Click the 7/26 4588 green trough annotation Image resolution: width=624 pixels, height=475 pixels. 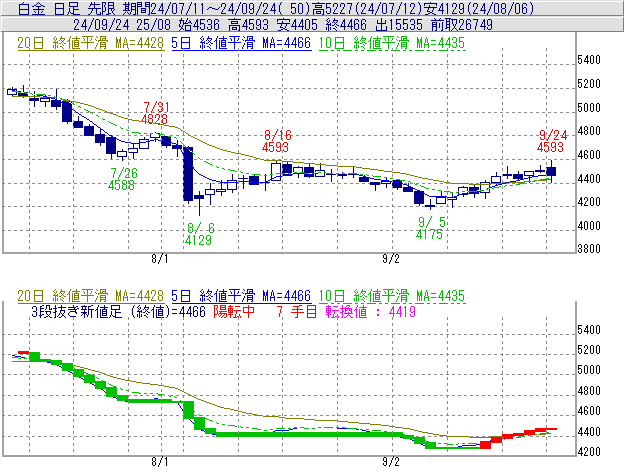pyautogui.click(x=122, y=179)
